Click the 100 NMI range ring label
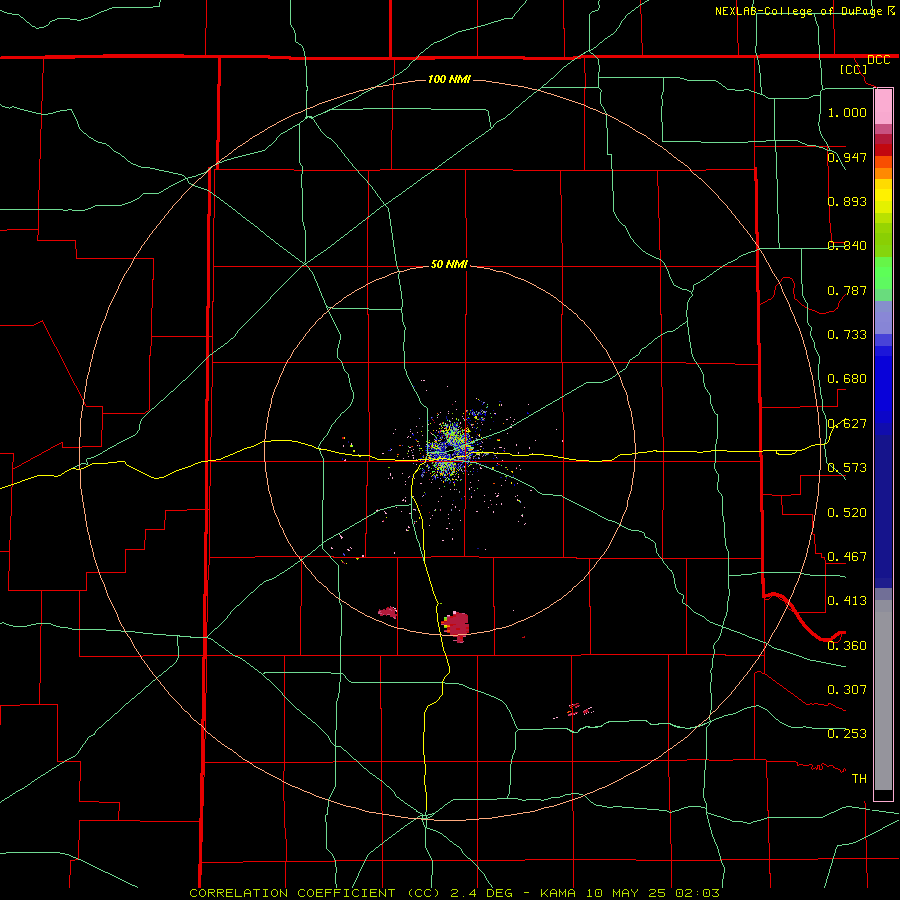The width and height of the screenshot is (900, 900). (449, 79)
